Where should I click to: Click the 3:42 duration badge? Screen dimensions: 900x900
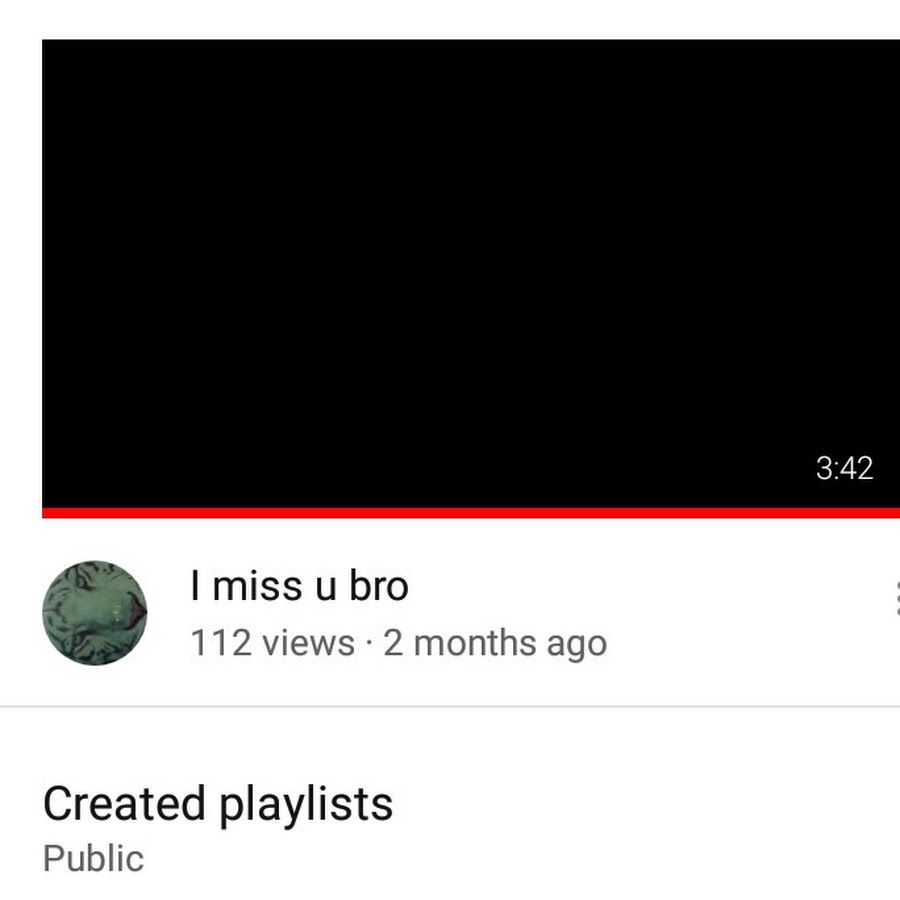[x=844, y=468]
